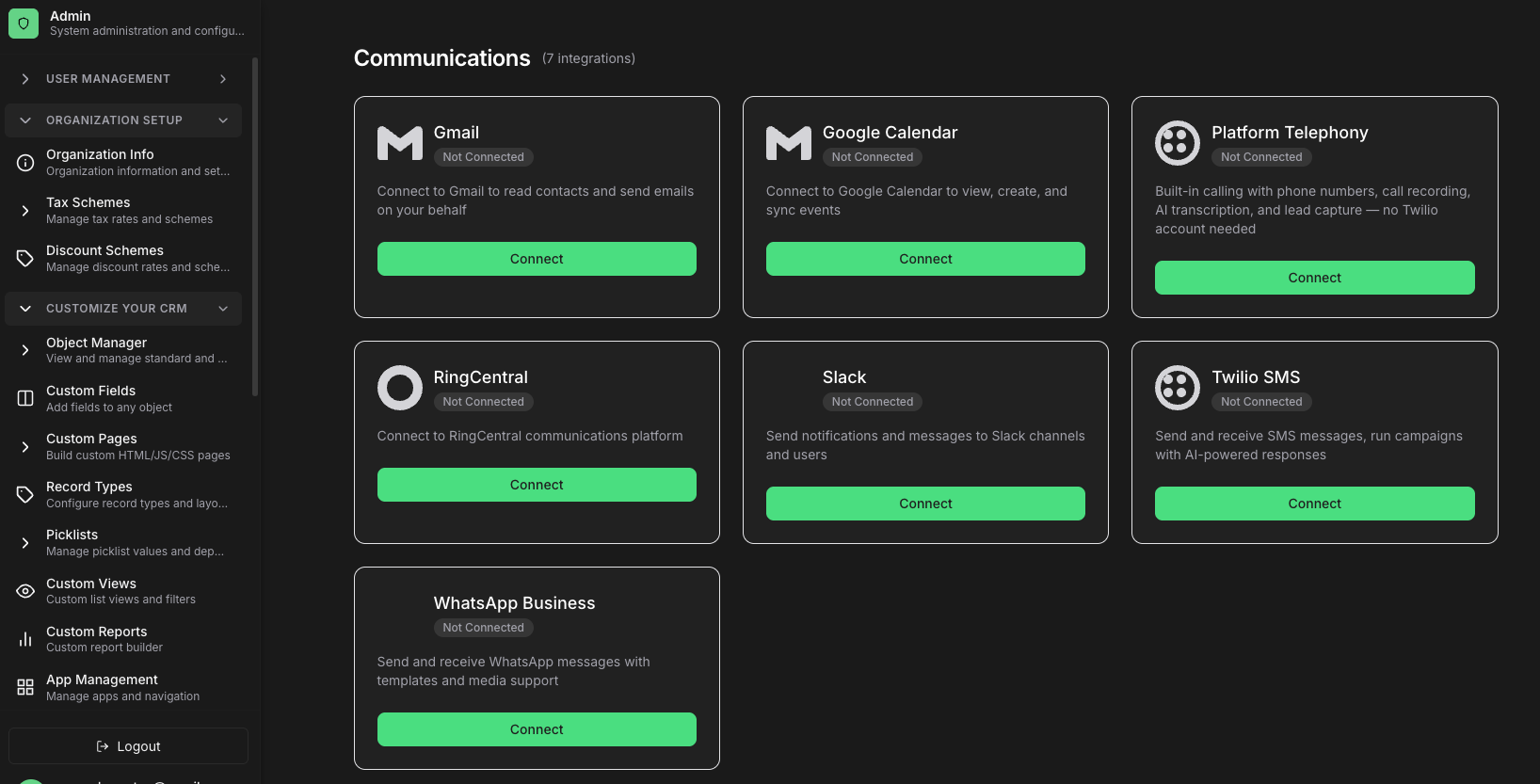The width and height of the screenshot is (1540, 784).
Task: Collapse the Customize Your CRM section
Action: coord(123,309)
